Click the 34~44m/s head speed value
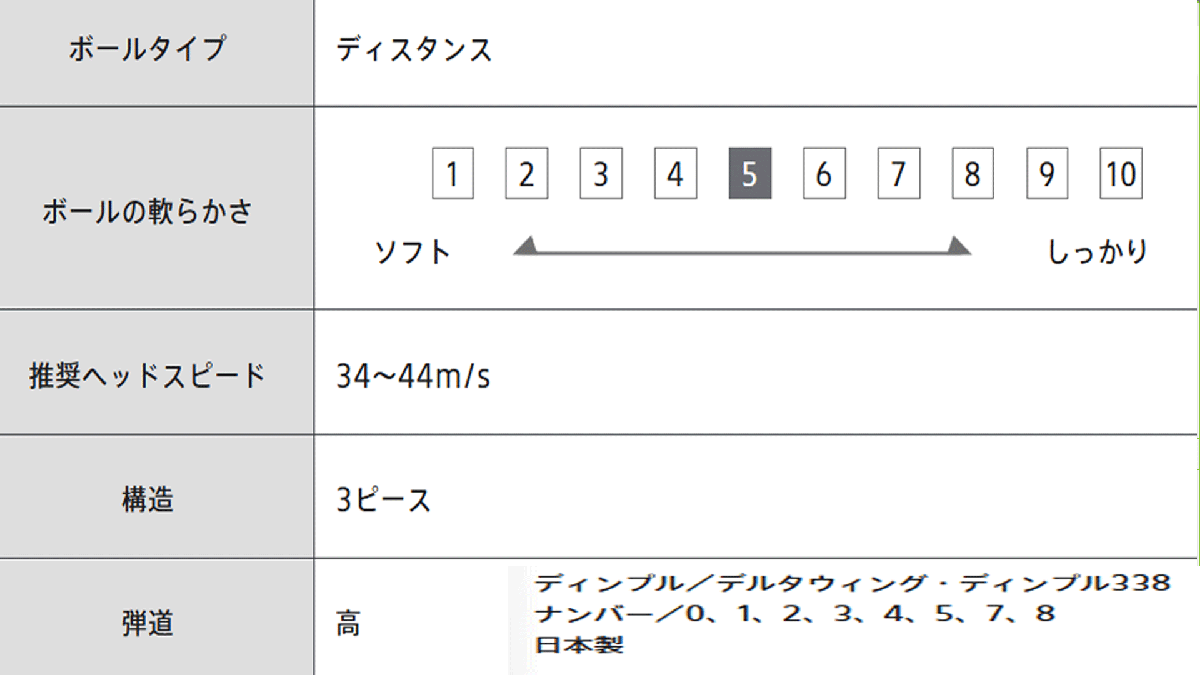 click(413, 378)
